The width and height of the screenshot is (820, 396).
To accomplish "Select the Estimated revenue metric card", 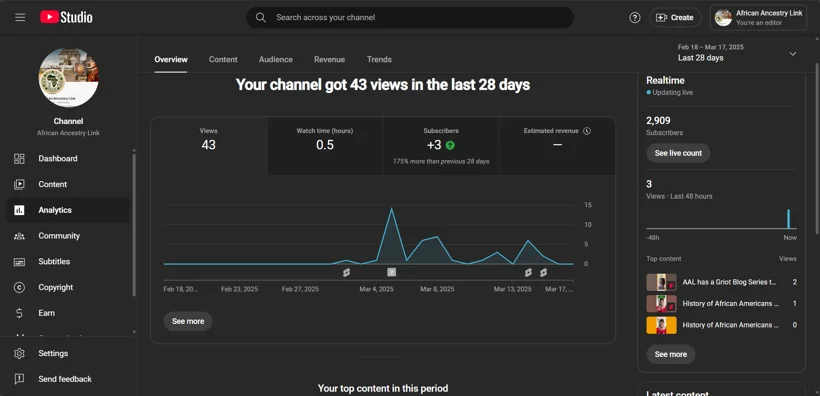I will [557, 146].
